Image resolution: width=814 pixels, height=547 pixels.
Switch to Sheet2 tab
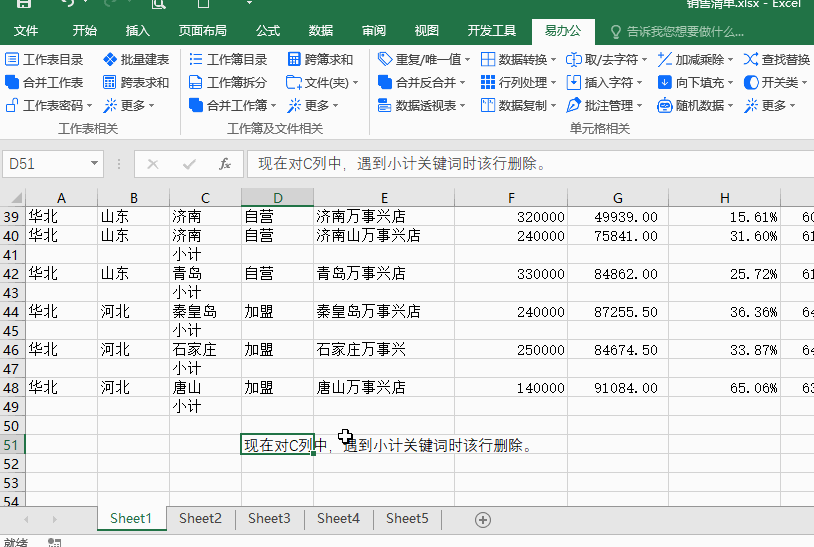(x=200, y=518)
